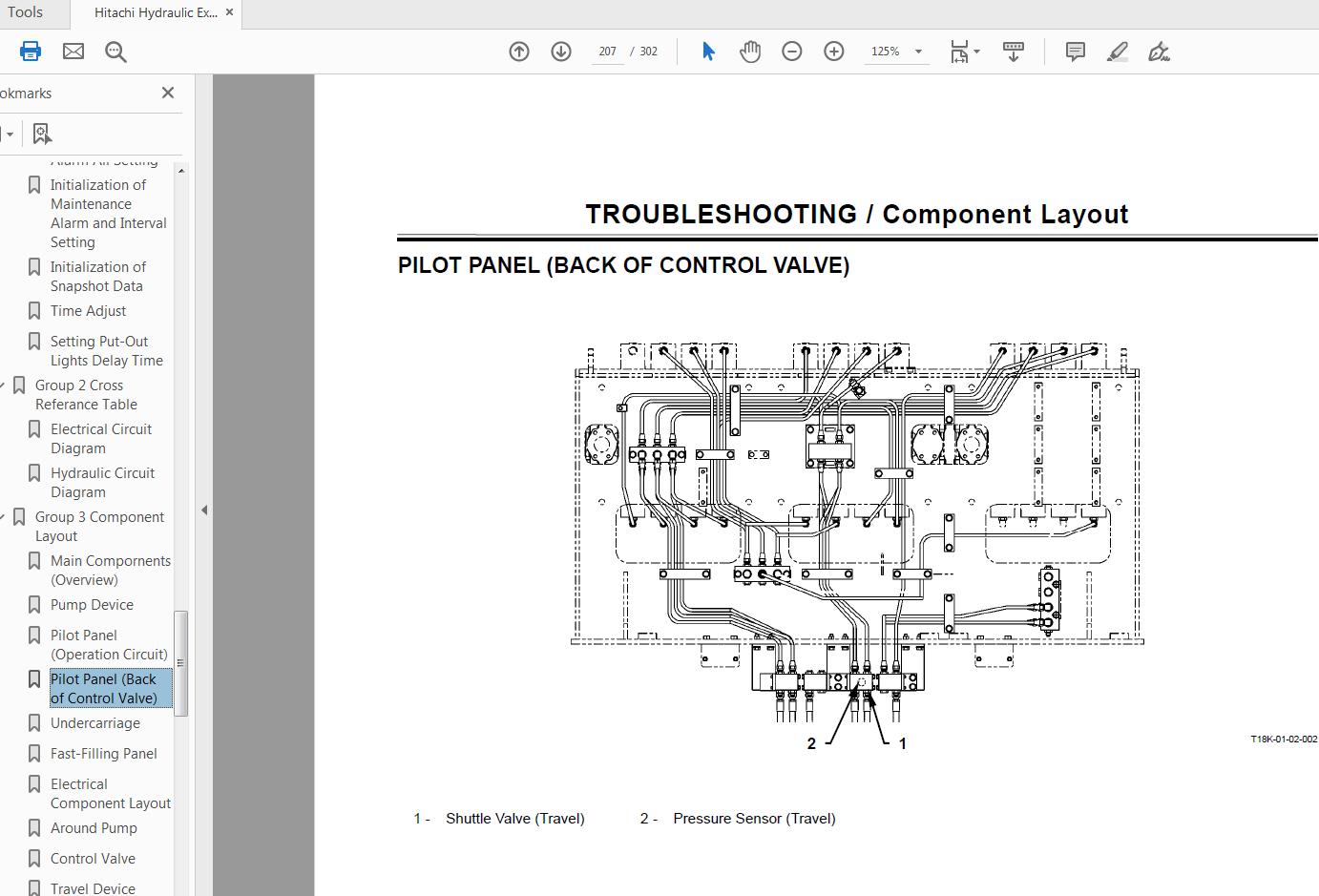1319x896 pixels.
Task: Open the Travel Device bookmark
Action: pyautogui.click(x=93, y=888)
